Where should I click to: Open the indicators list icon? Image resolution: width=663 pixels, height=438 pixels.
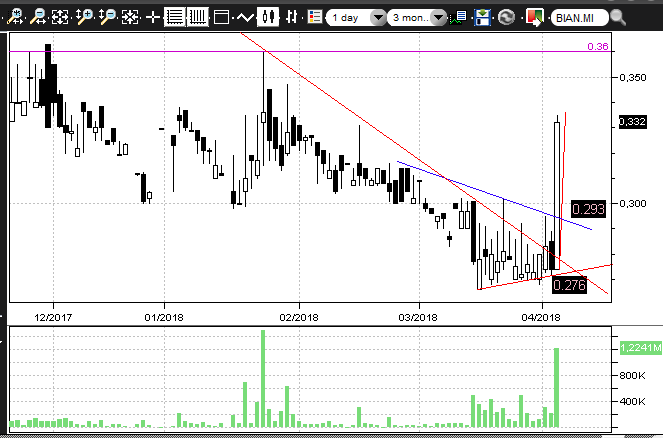(458, 18)
